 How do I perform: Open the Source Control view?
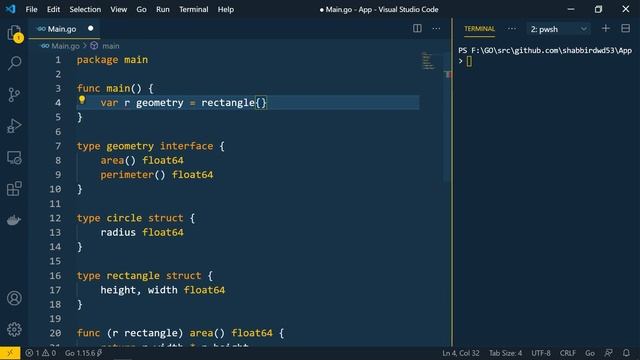tap(14, 95)
